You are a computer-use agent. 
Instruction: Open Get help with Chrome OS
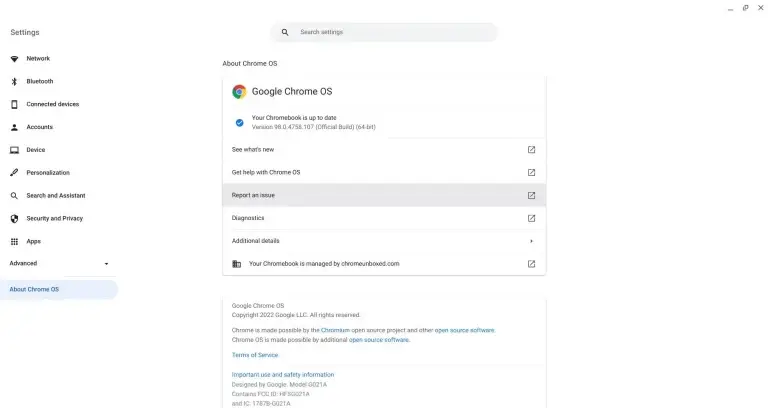click(266, 172)
